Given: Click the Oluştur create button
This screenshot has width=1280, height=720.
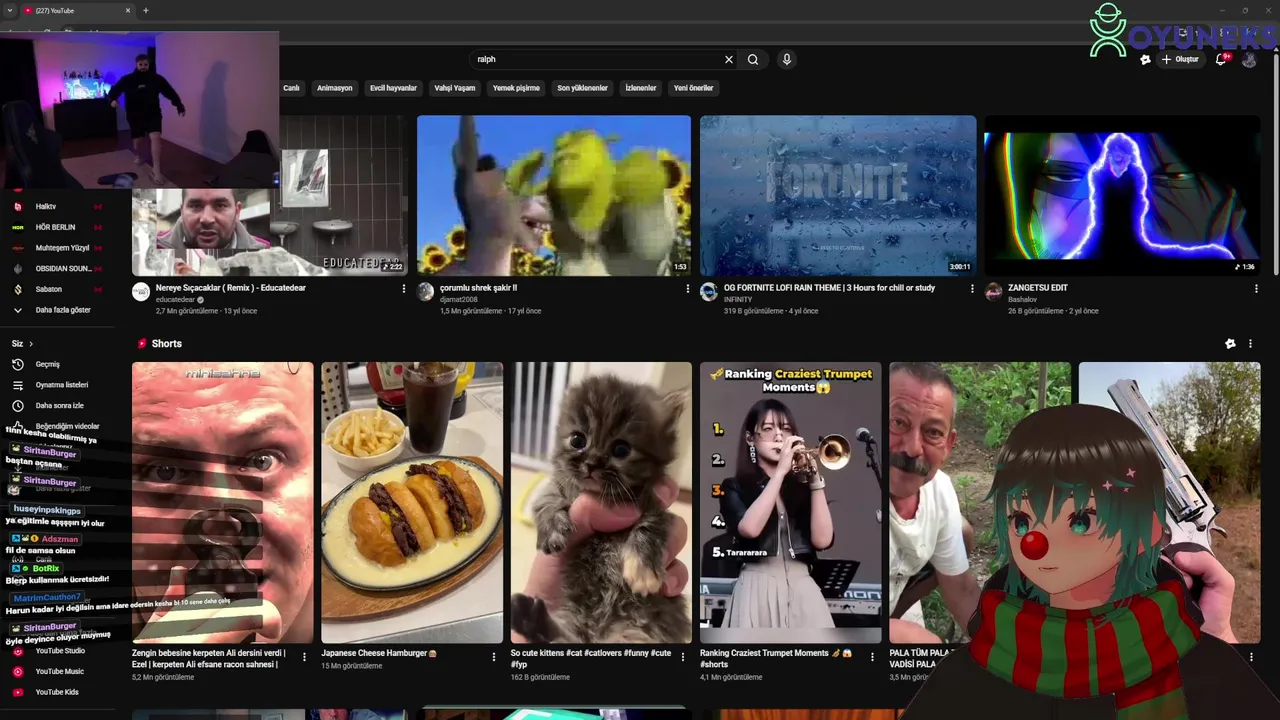Looking at the screenshot, I should [x=1180, y=60].
